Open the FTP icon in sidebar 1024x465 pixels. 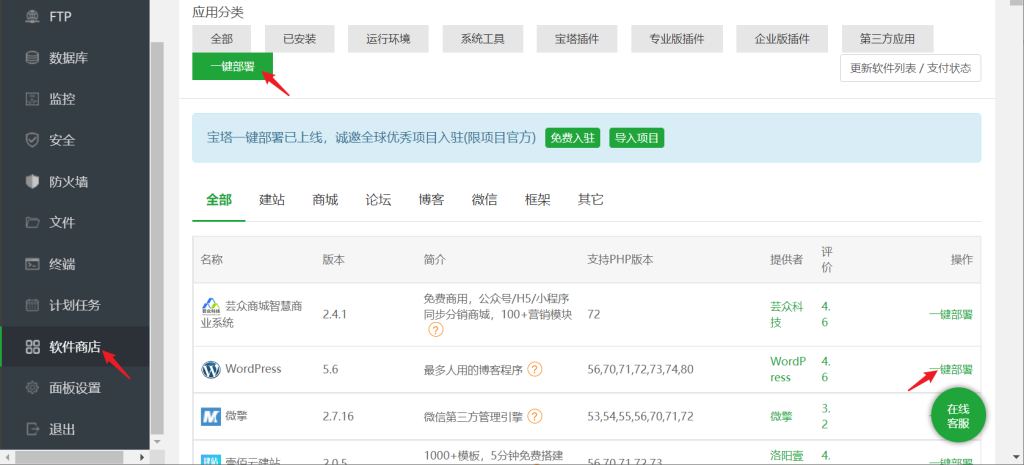[32, 17]
